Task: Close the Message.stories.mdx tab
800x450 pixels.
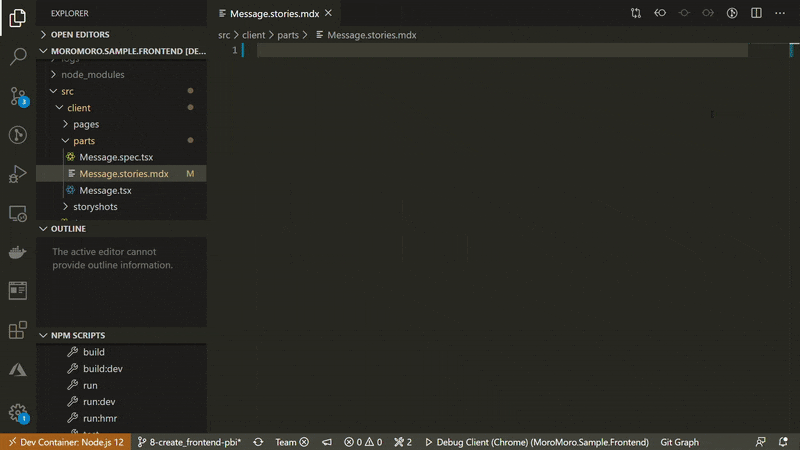Action: pyautogui.click(x=329, y=13)
